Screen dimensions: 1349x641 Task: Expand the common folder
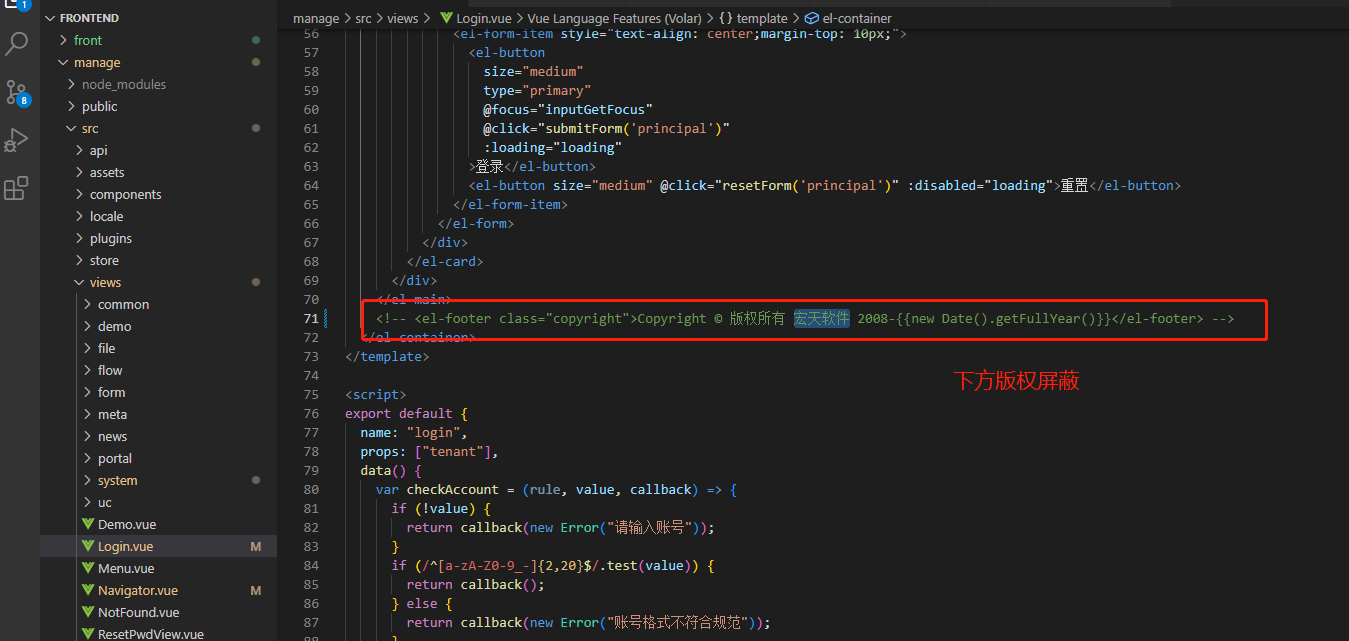click(123, 304)
